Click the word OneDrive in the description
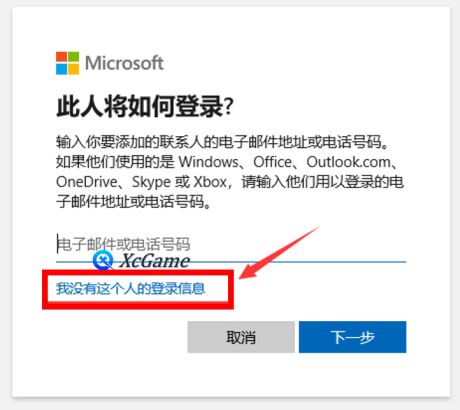460x410 pixels. pos(87,182)
